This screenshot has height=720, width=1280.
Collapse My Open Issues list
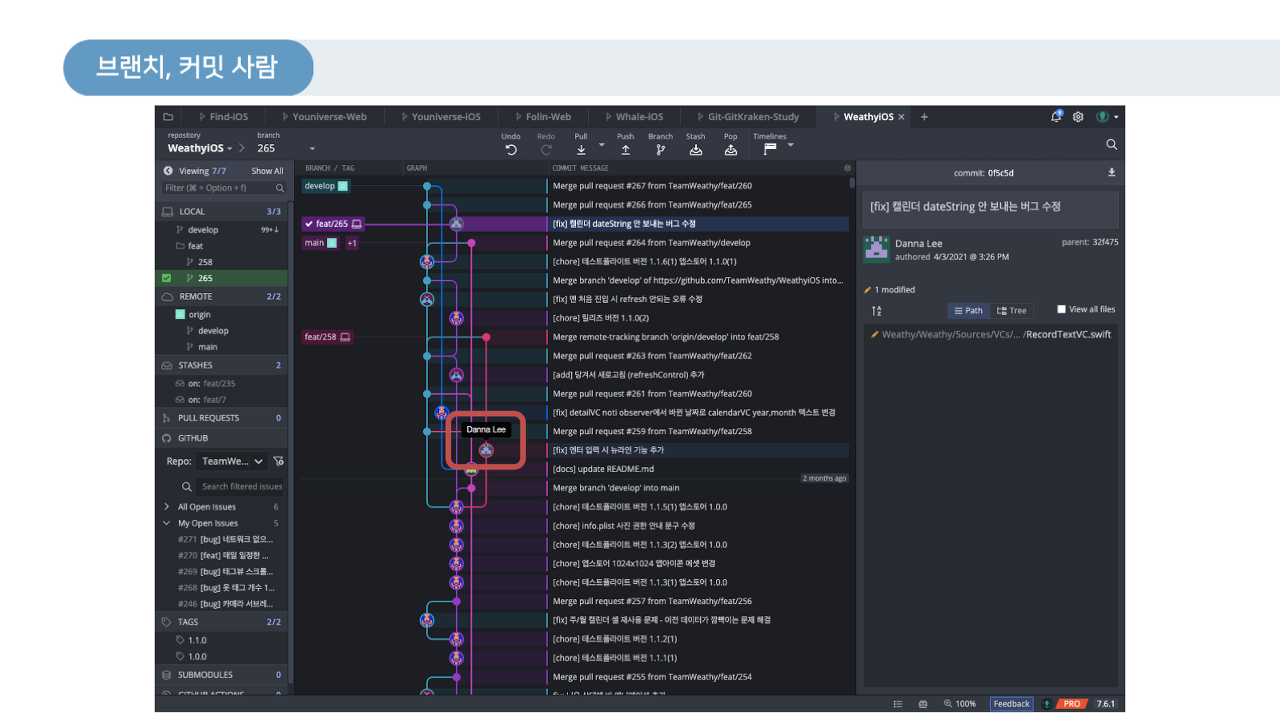(167, 523)
